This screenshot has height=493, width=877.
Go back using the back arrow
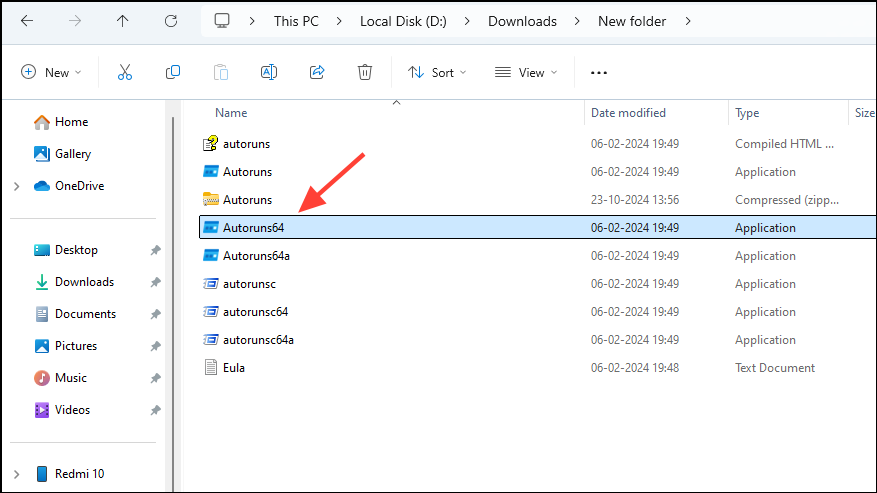click(27, 21)
